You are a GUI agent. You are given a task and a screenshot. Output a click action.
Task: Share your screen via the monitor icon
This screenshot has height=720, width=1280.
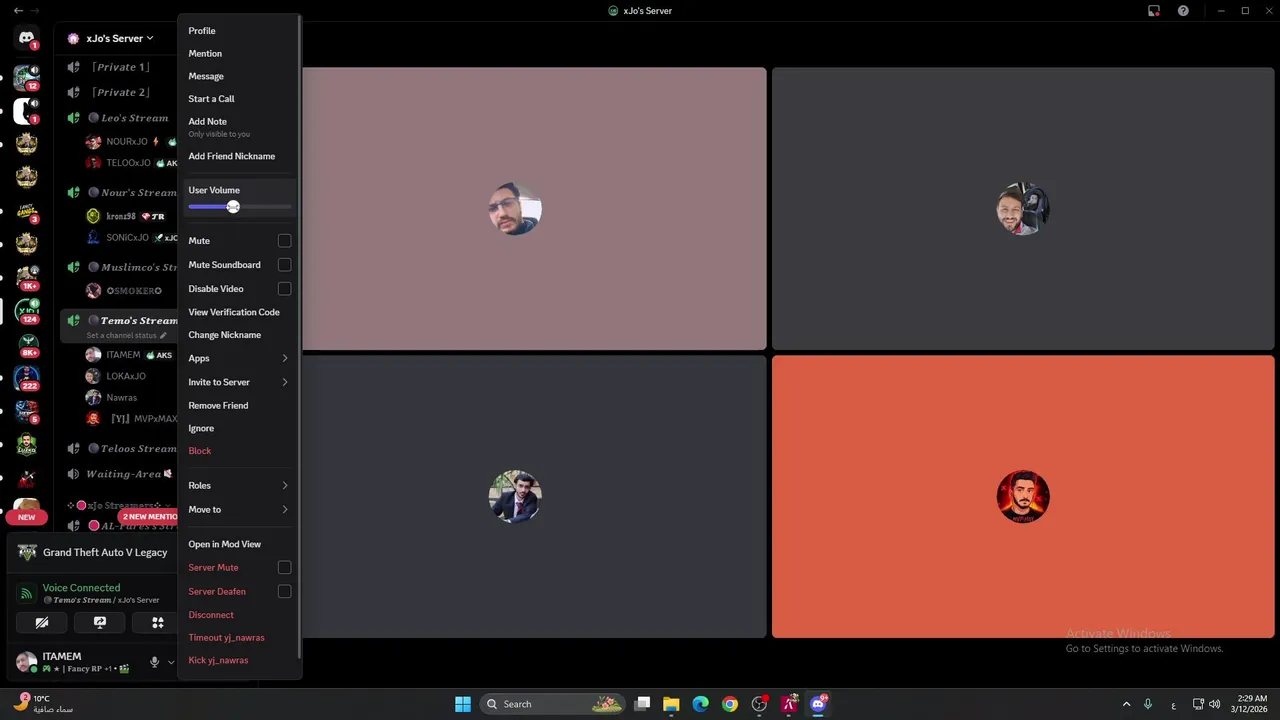(100, 622)
